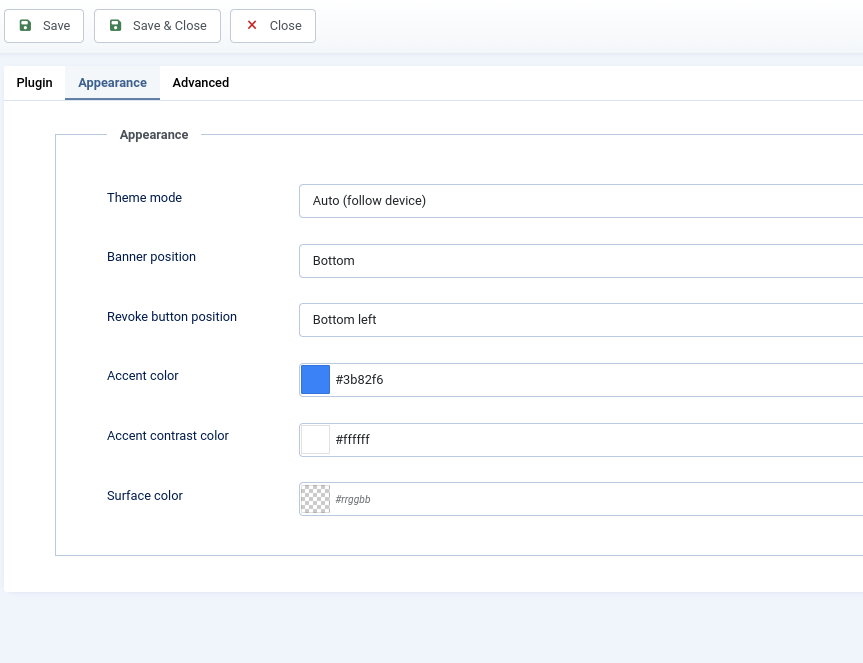The width and height of the screenshot is (863, 663).
Task: Switch to the Plugin tab
Action: 34,83
